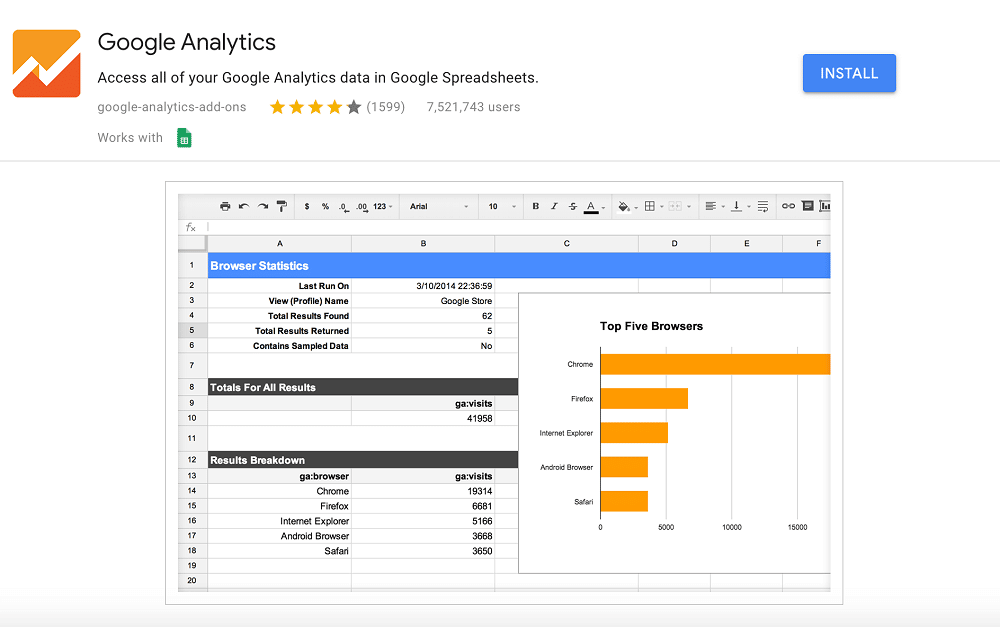Select row 5 header
The width and height of the screenshot is (1000, 627).
(x=192, y=330)
